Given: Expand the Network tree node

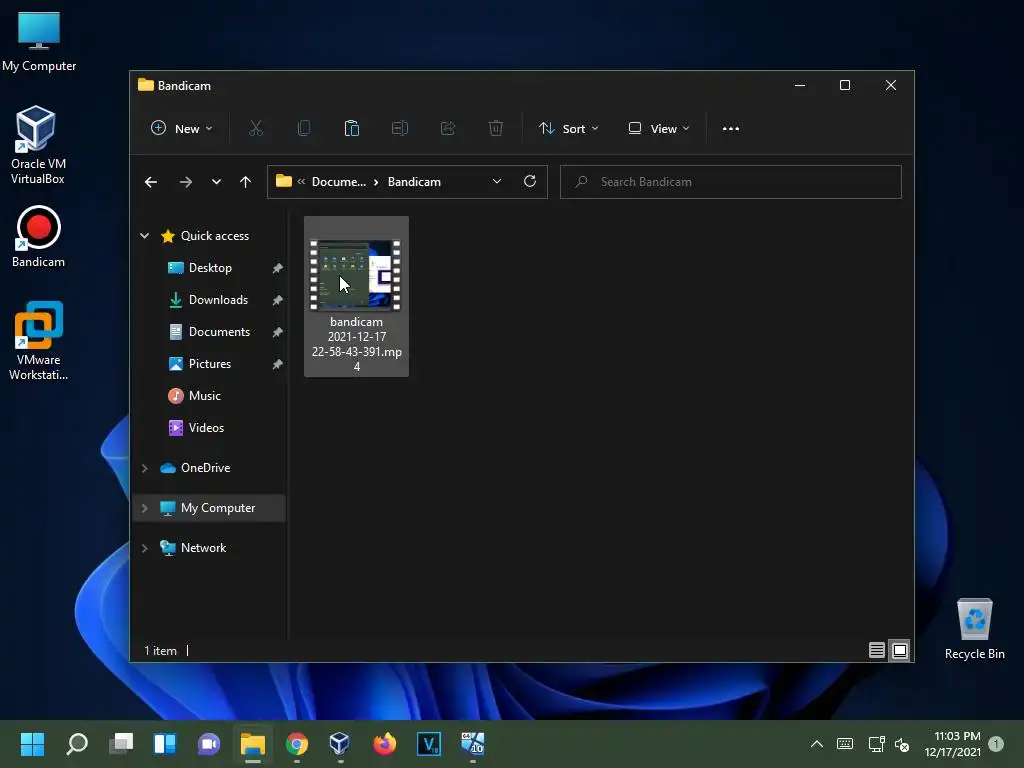Looking at the screenshot, I should click(144, 548).
